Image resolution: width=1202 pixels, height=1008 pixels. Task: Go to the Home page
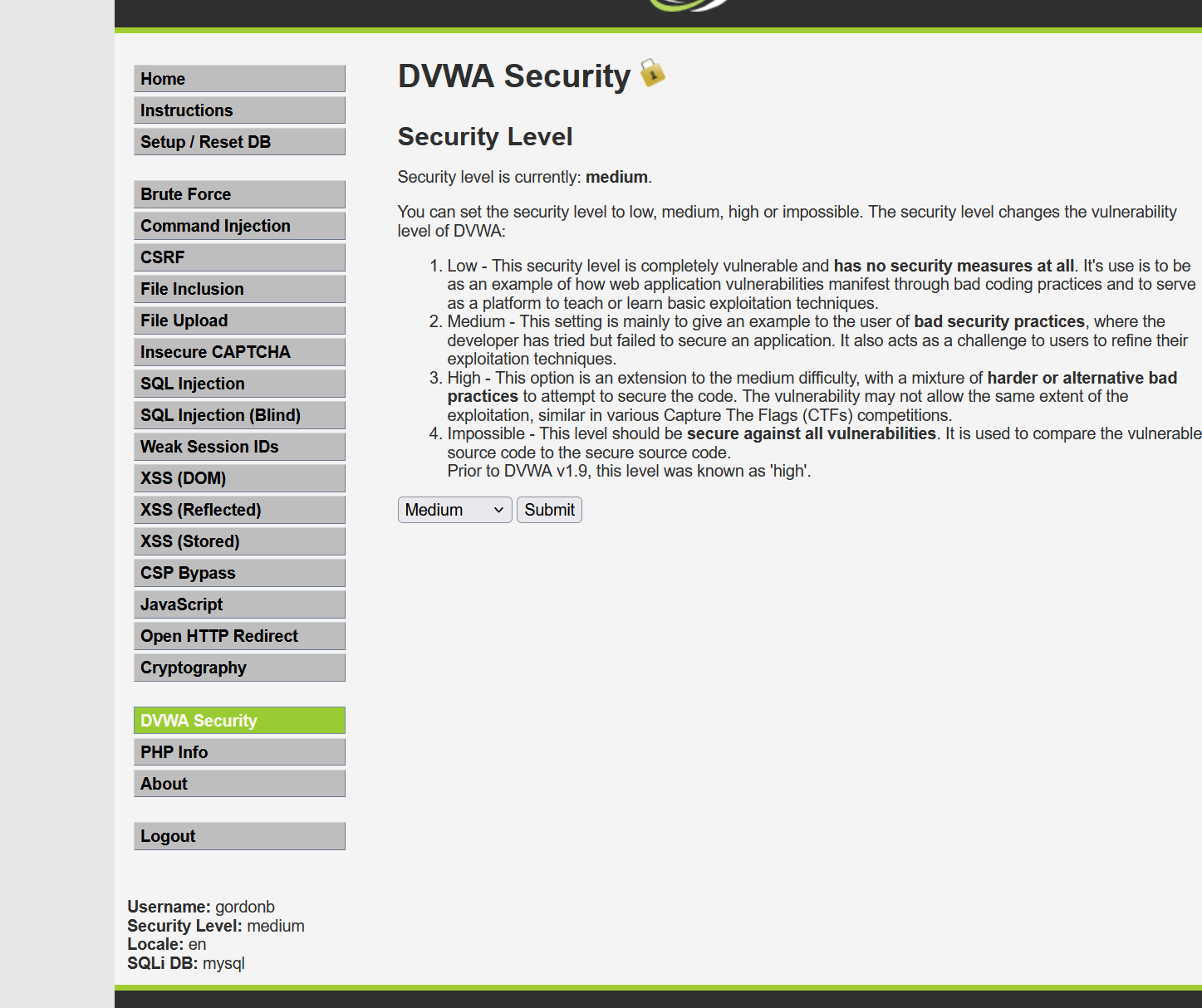tap(239, 79)
